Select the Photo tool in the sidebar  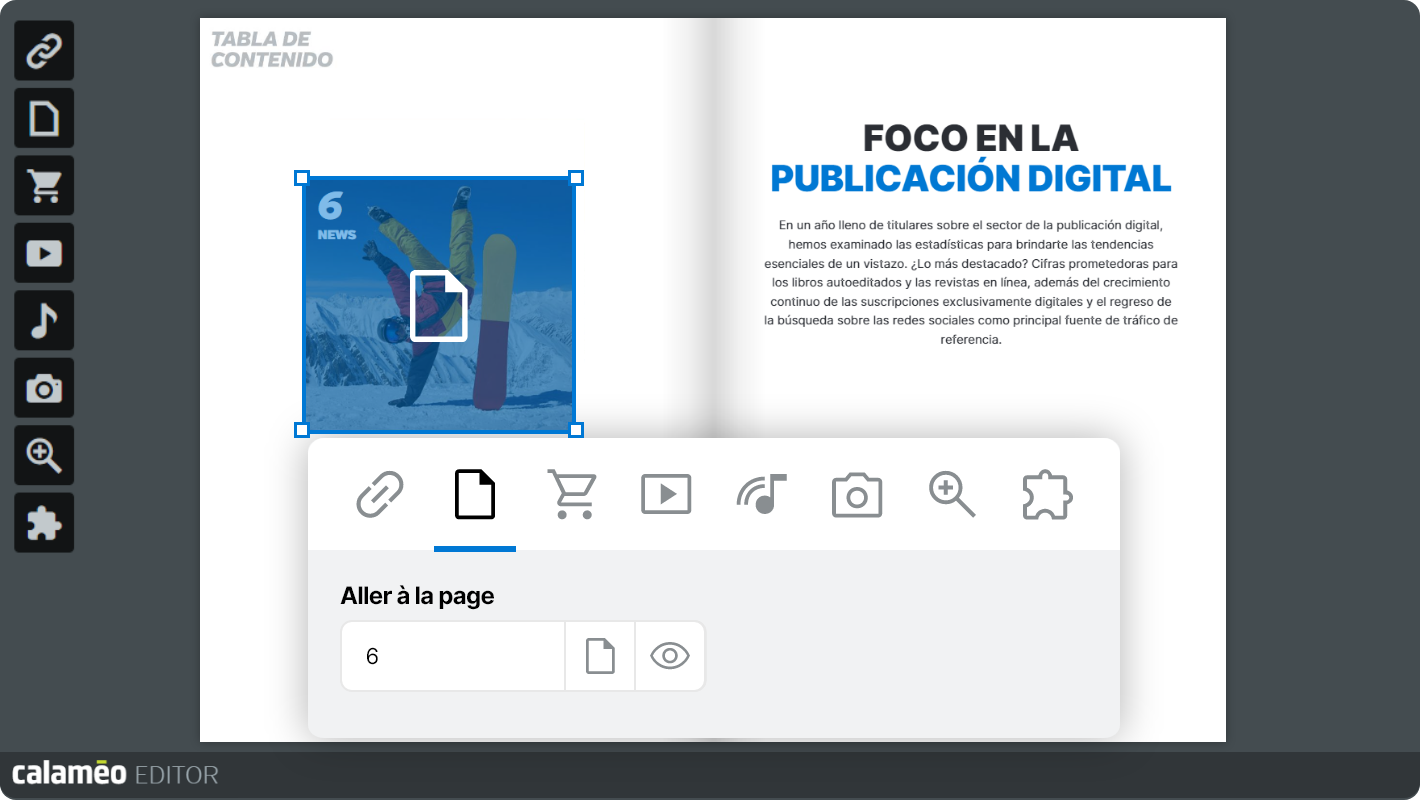44,387
